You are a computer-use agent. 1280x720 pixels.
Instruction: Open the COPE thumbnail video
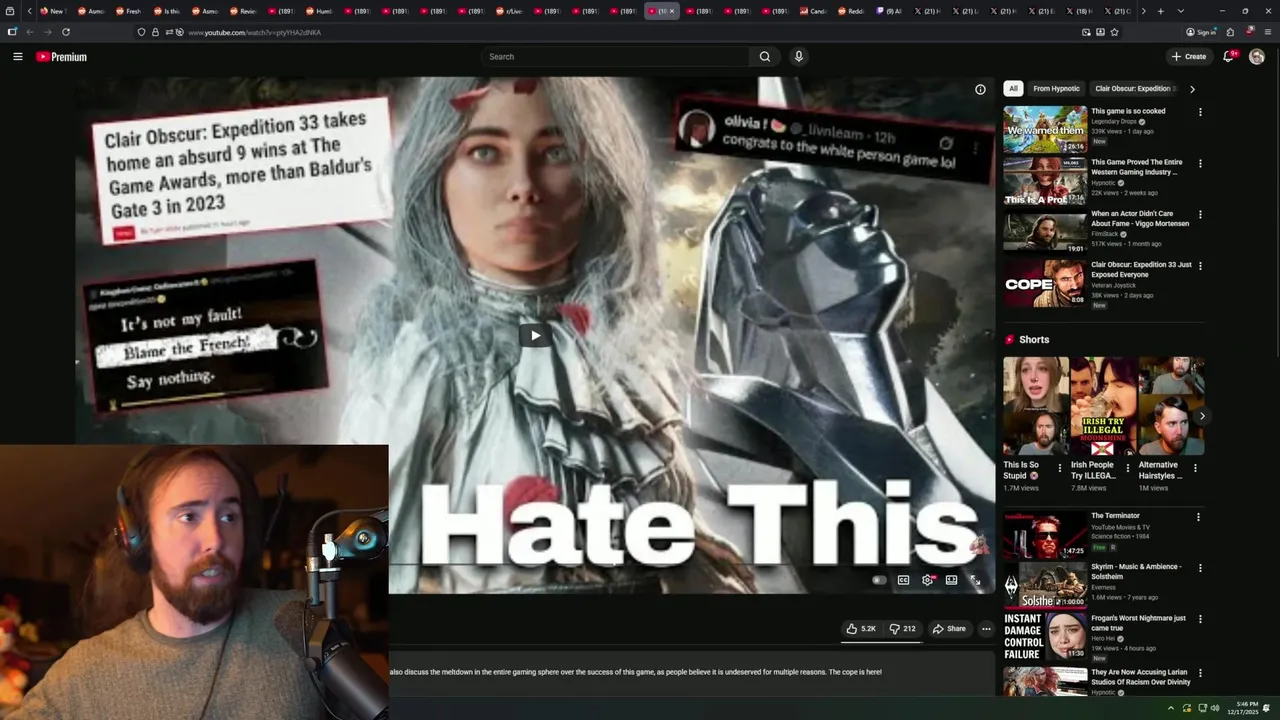(x=1045, y=283)
